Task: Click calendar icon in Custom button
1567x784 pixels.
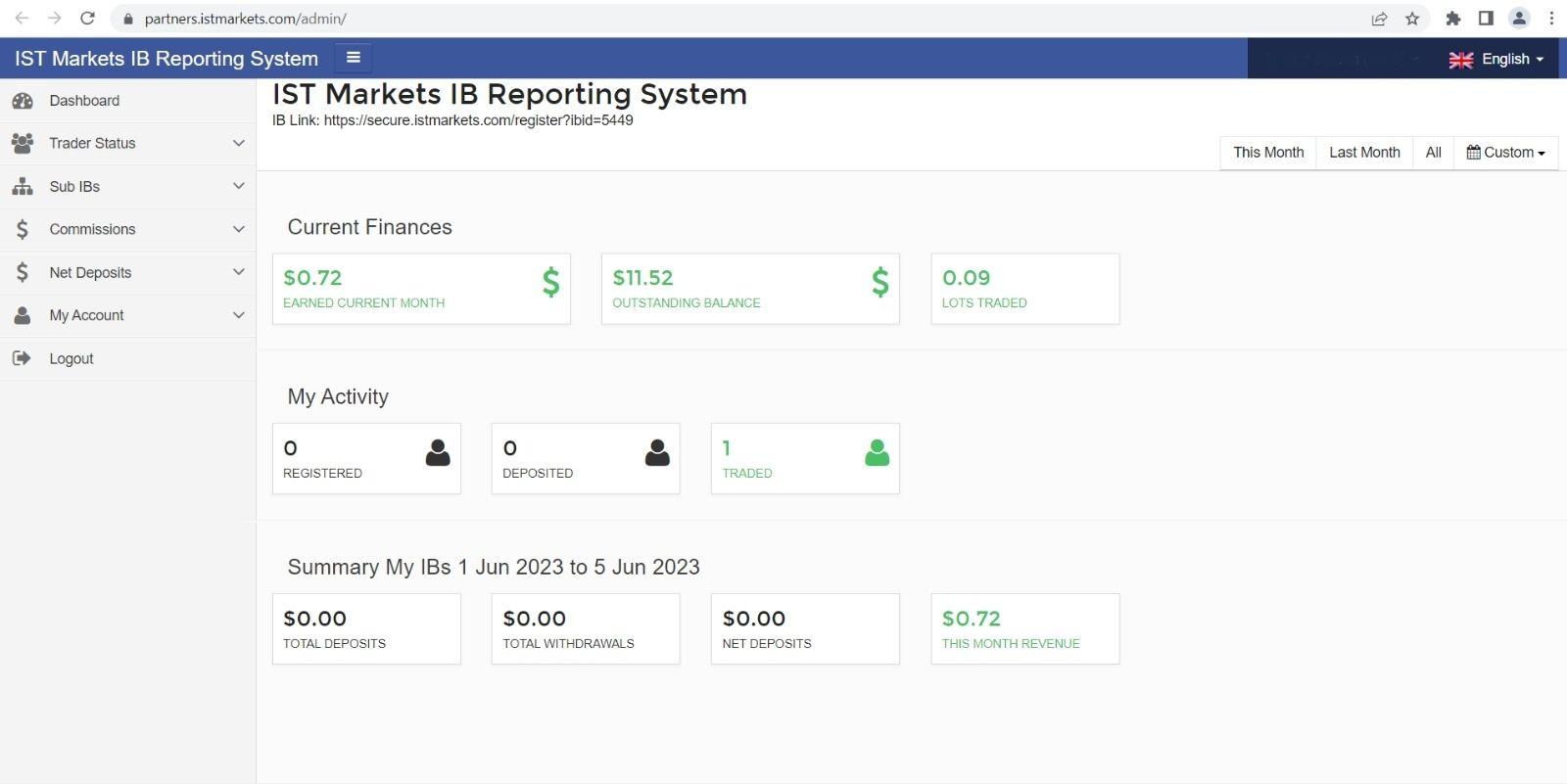Action: point(1473,152)
